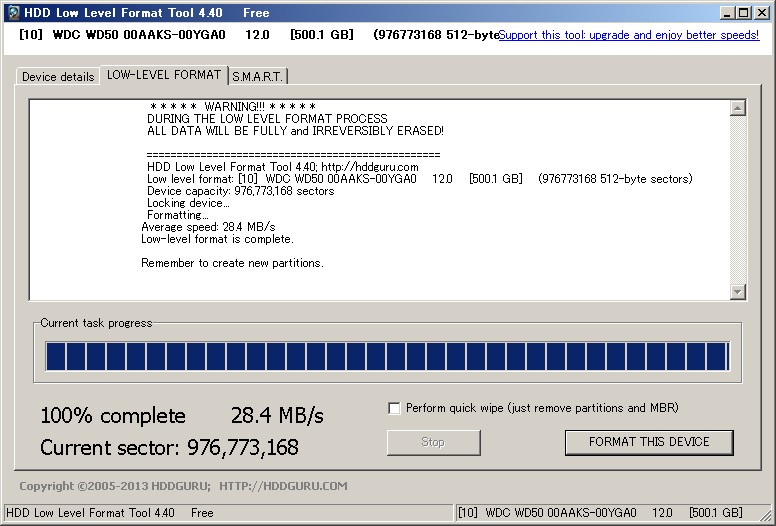Image resolution: width=776 pixels, height=526 pixels.
Task: Click the 'Low-level format is complete.' log line
Action: point(217,239)
